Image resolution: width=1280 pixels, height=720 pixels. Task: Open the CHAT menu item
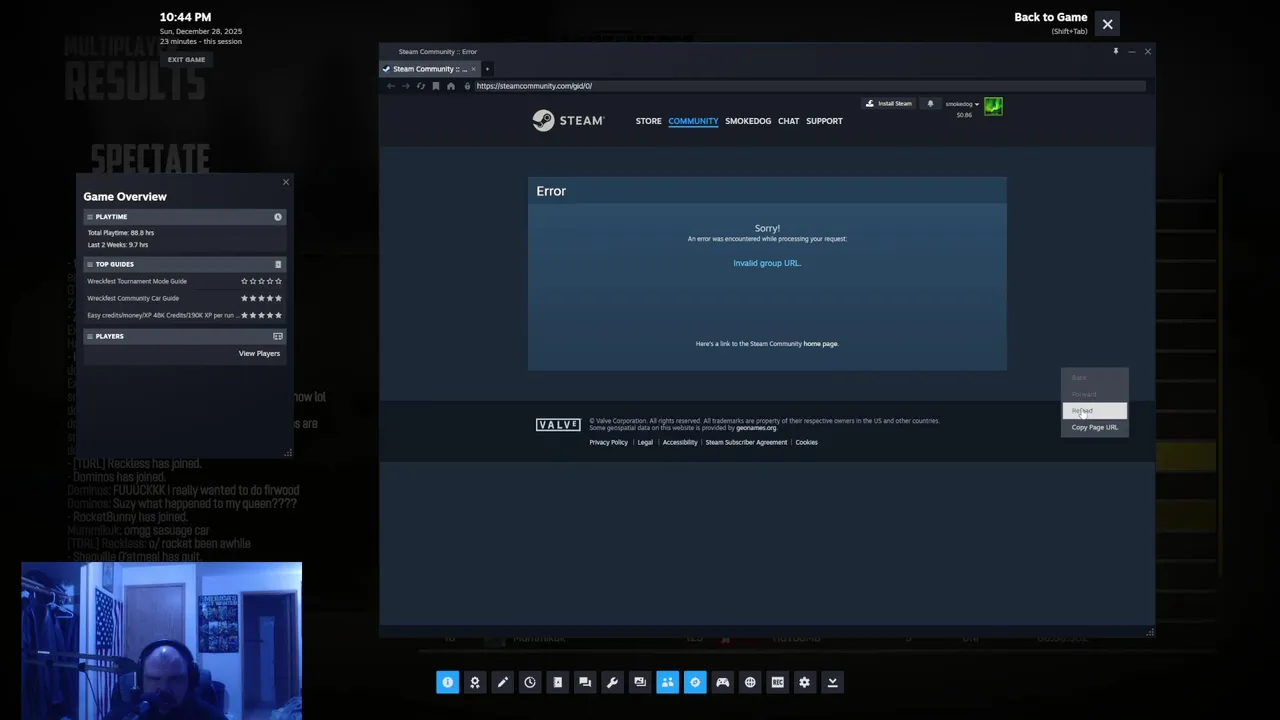coord(789,121)
